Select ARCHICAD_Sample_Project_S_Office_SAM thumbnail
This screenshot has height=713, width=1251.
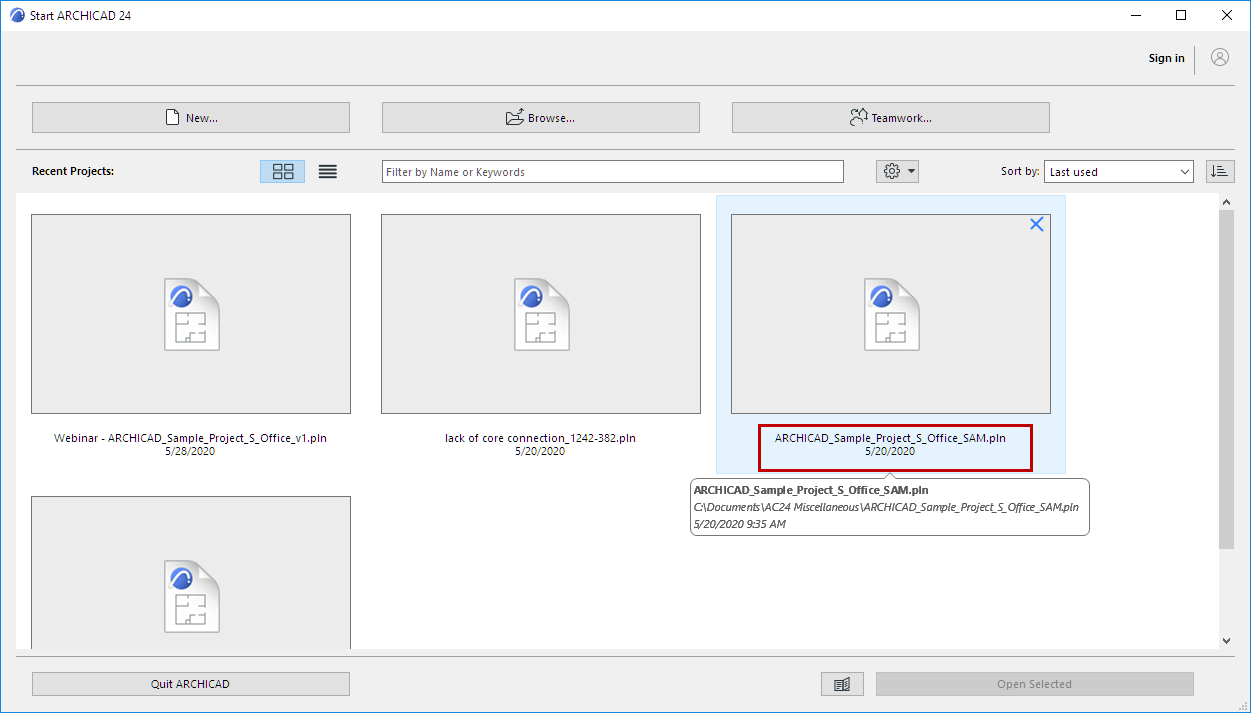coord(891,314)
